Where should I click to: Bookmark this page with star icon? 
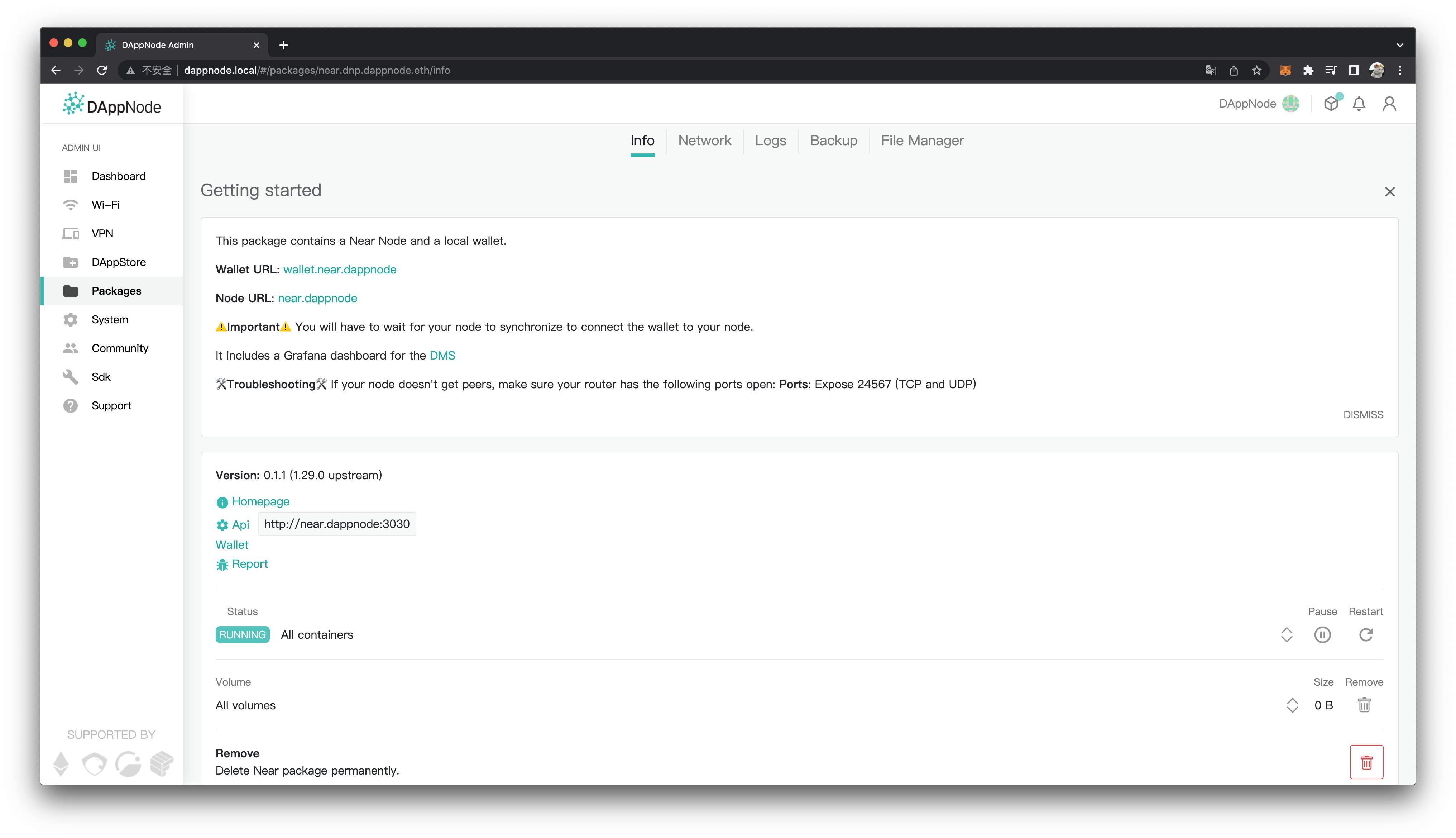pyautogui.click(x=1256, y=70)
